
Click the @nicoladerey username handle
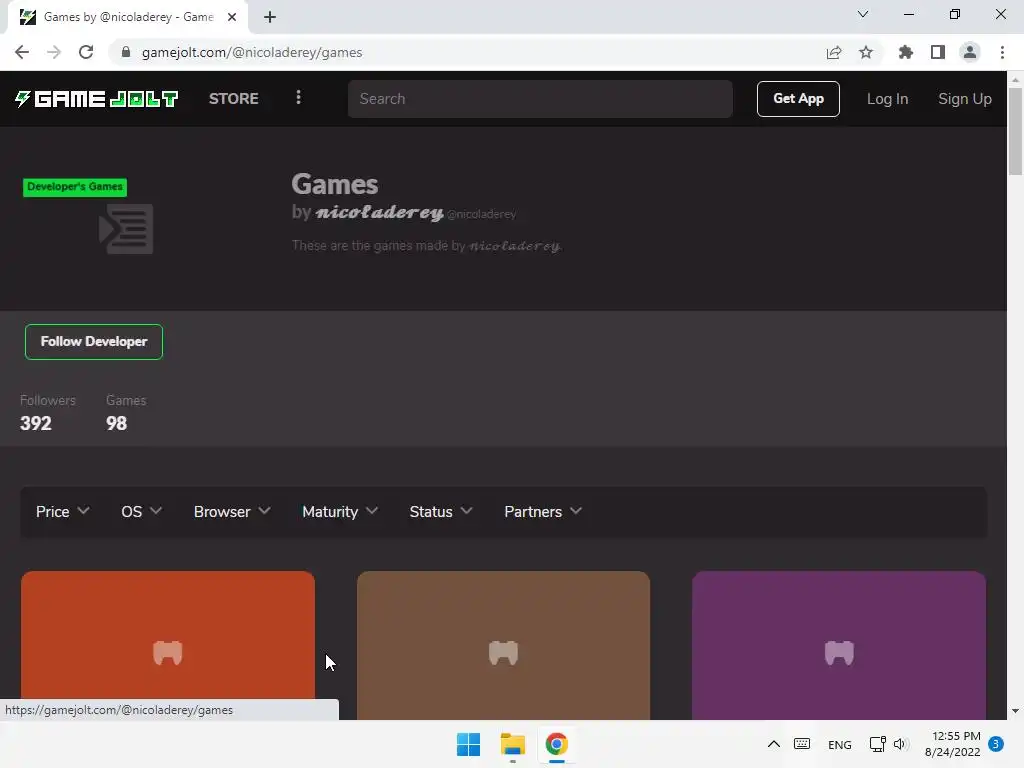[x=481, y=214]
